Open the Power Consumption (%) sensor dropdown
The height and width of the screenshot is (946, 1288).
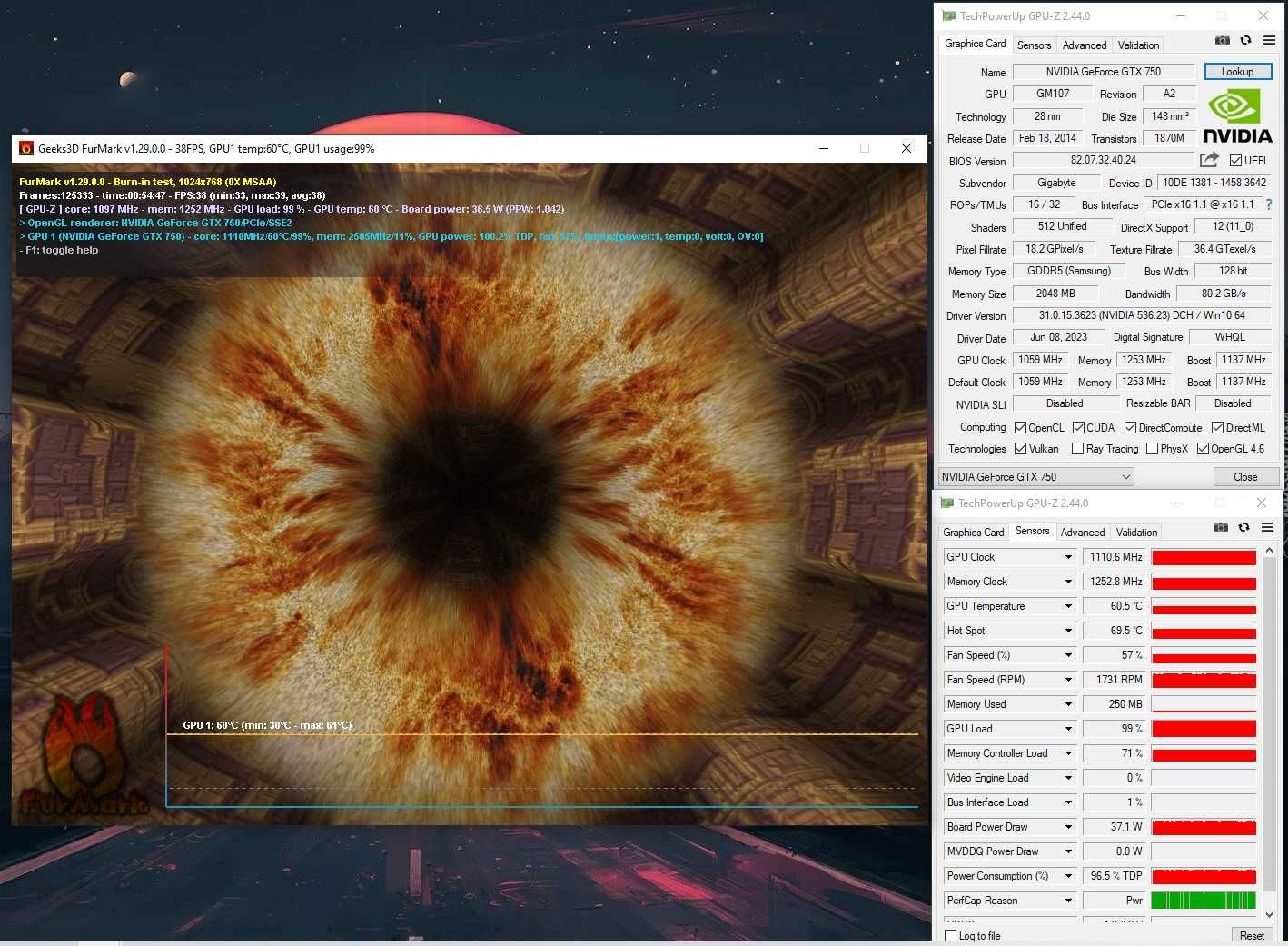1068,876
